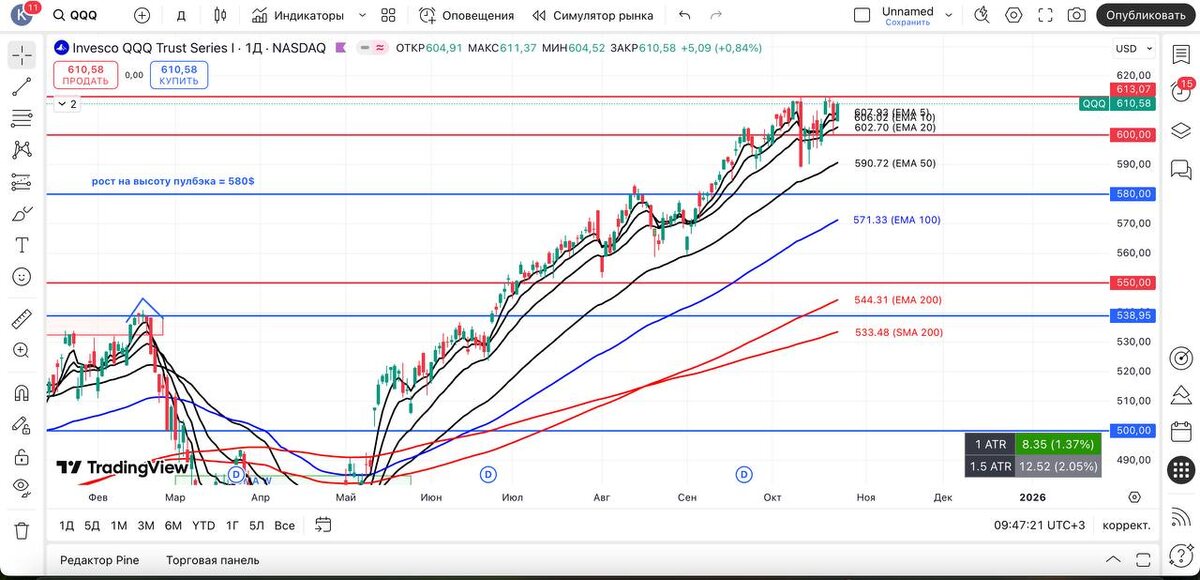The image size is (1200, 580).
Task: Expand the indicators favorites arrow
Action: [362, 15]
